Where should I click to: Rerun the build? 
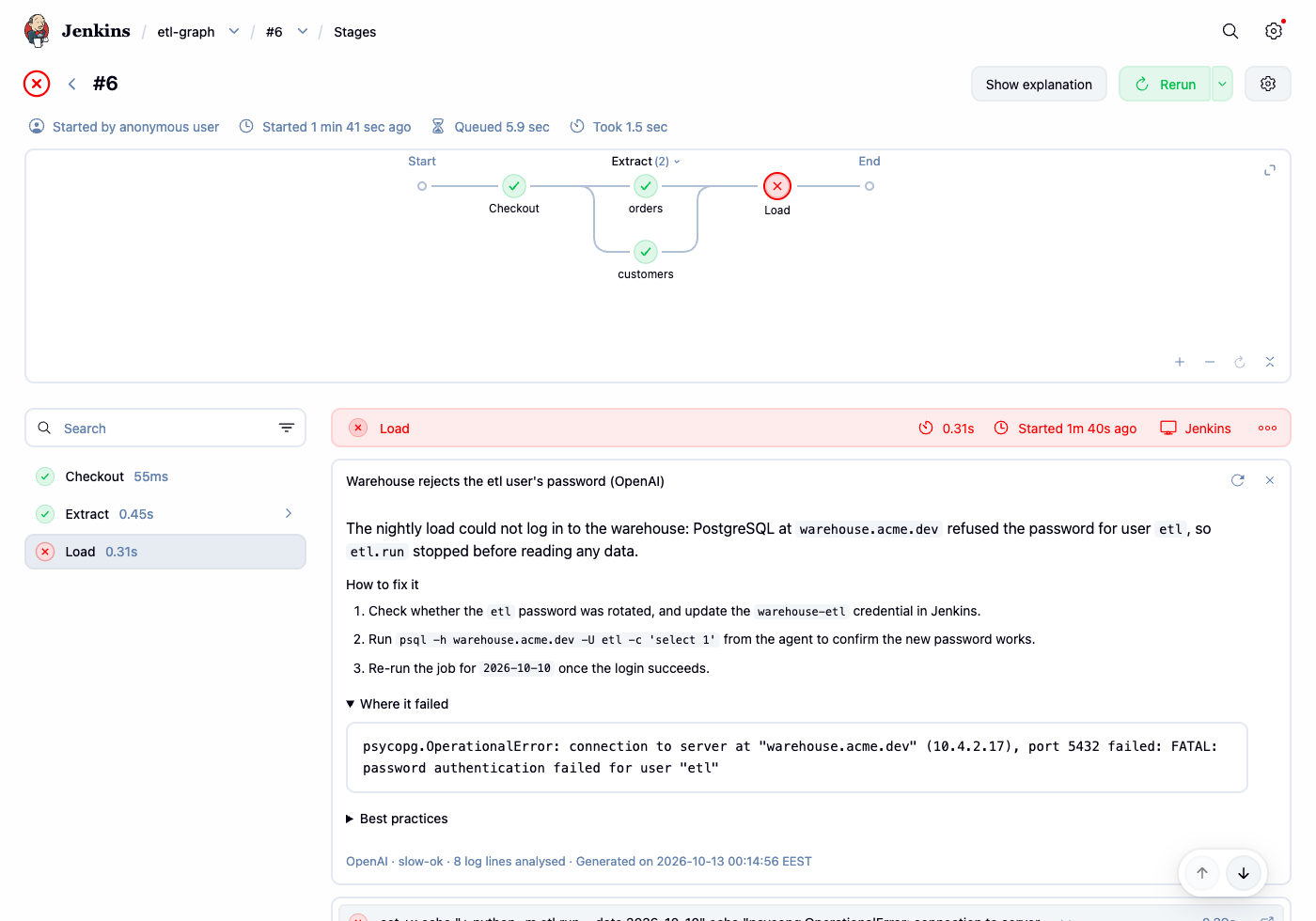[1165, 84]
